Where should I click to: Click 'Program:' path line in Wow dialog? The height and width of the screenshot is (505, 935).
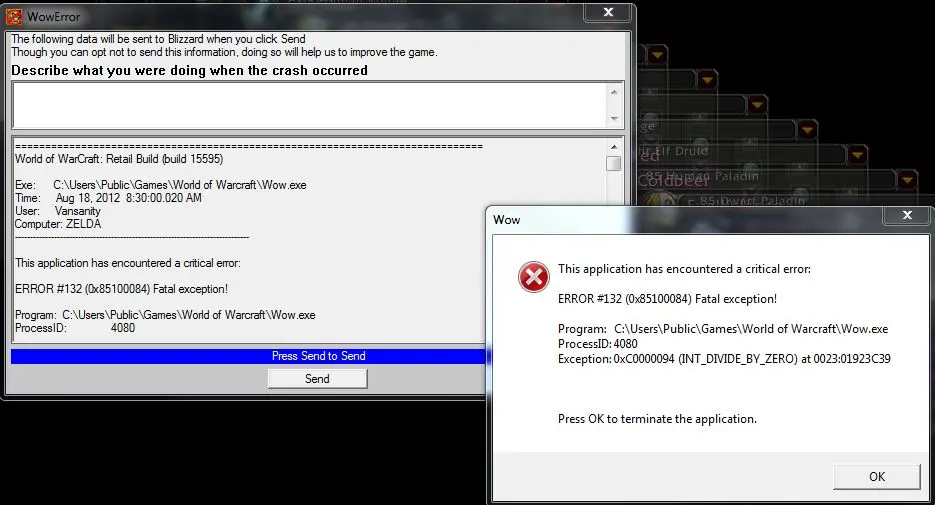click(723, 329)
